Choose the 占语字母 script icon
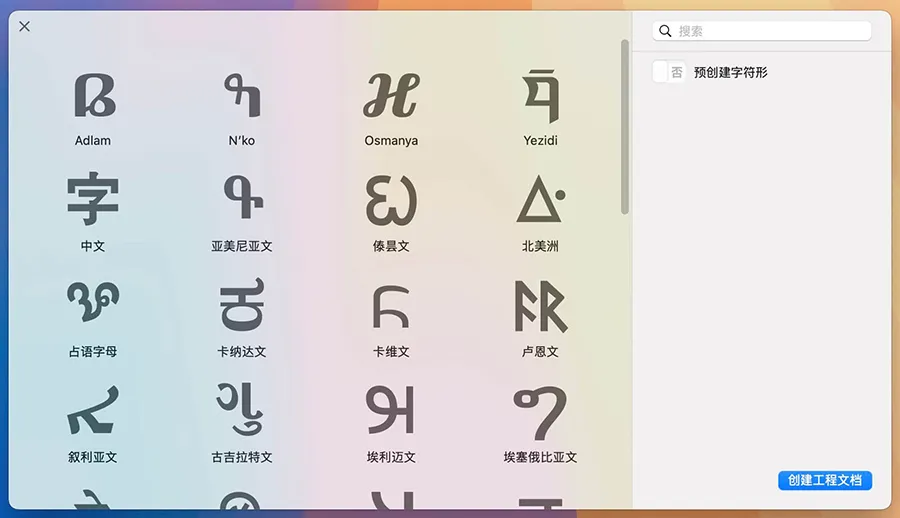900x518 pixels. [93, 306]
